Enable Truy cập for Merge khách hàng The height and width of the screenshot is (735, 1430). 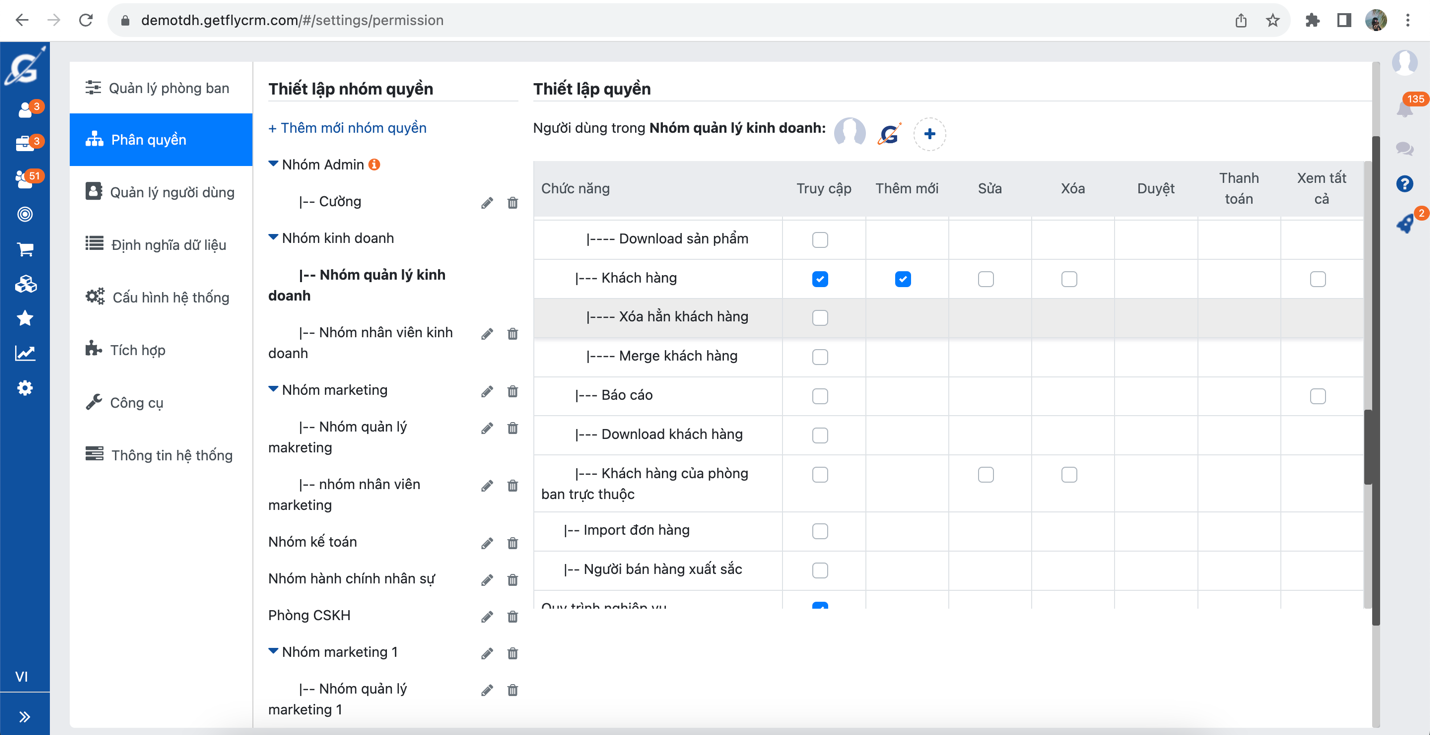point(820,357)
